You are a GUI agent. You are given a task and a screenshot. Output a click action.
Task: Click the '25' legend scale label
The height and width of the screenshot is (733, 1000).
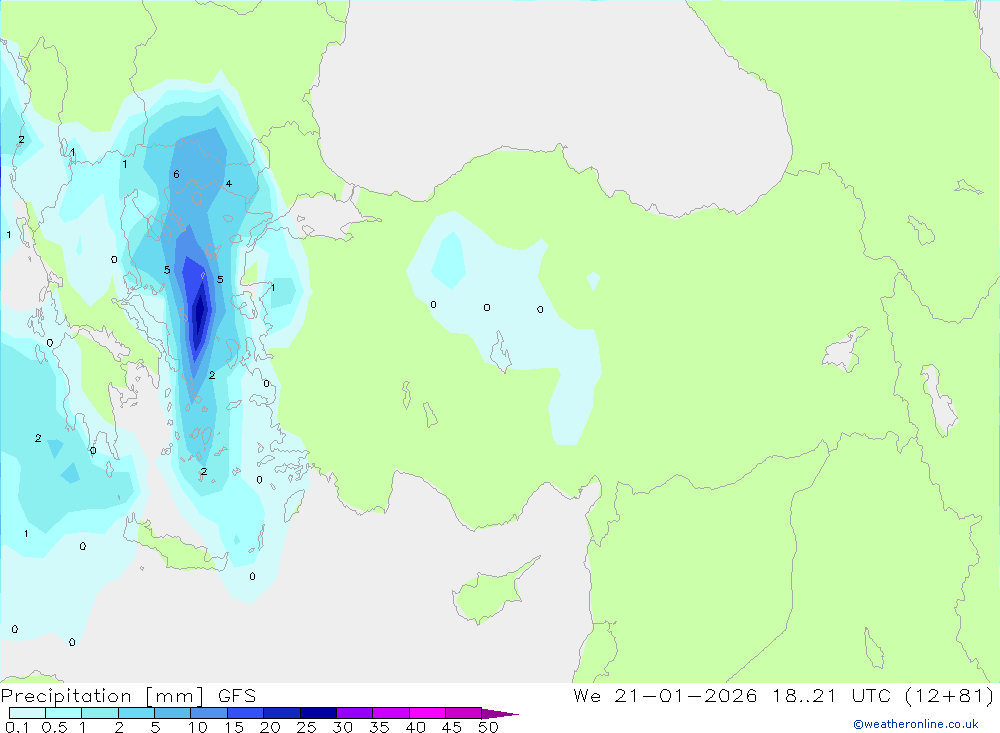(307, 727)
